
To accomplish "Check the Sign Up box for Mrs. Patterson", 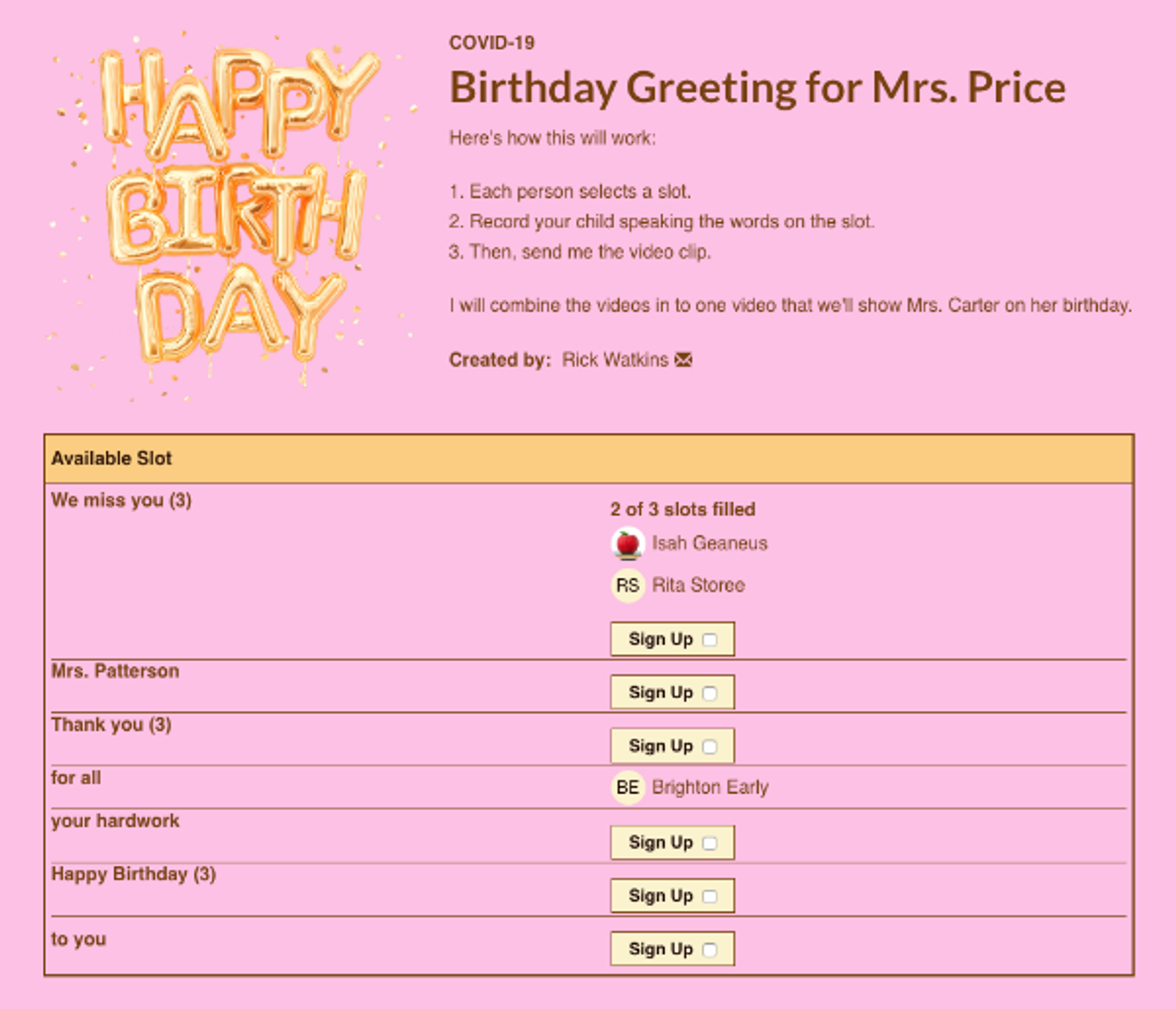I will 709,693.
